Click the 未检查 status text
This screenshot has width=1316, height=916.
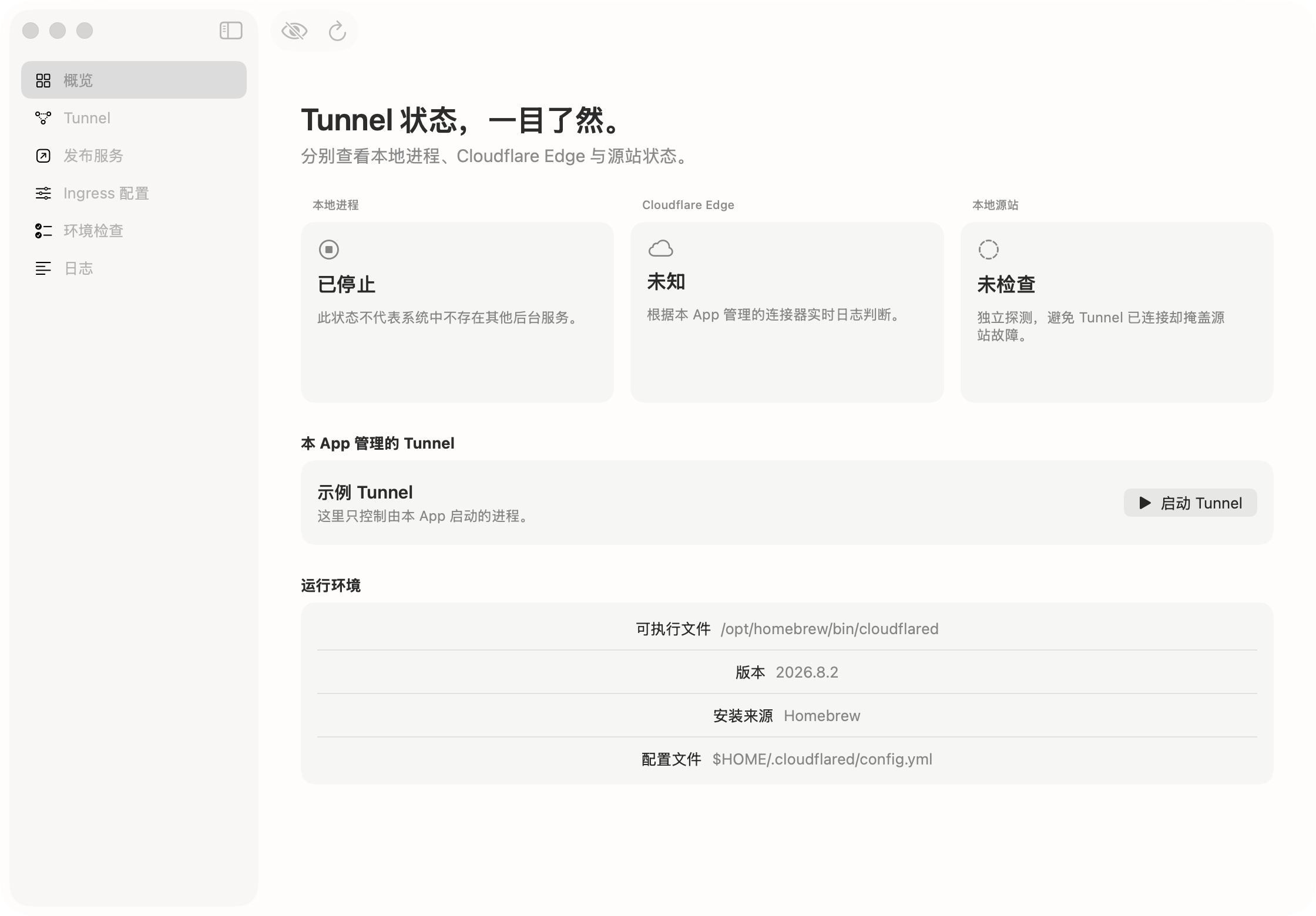click(1006, 284)
